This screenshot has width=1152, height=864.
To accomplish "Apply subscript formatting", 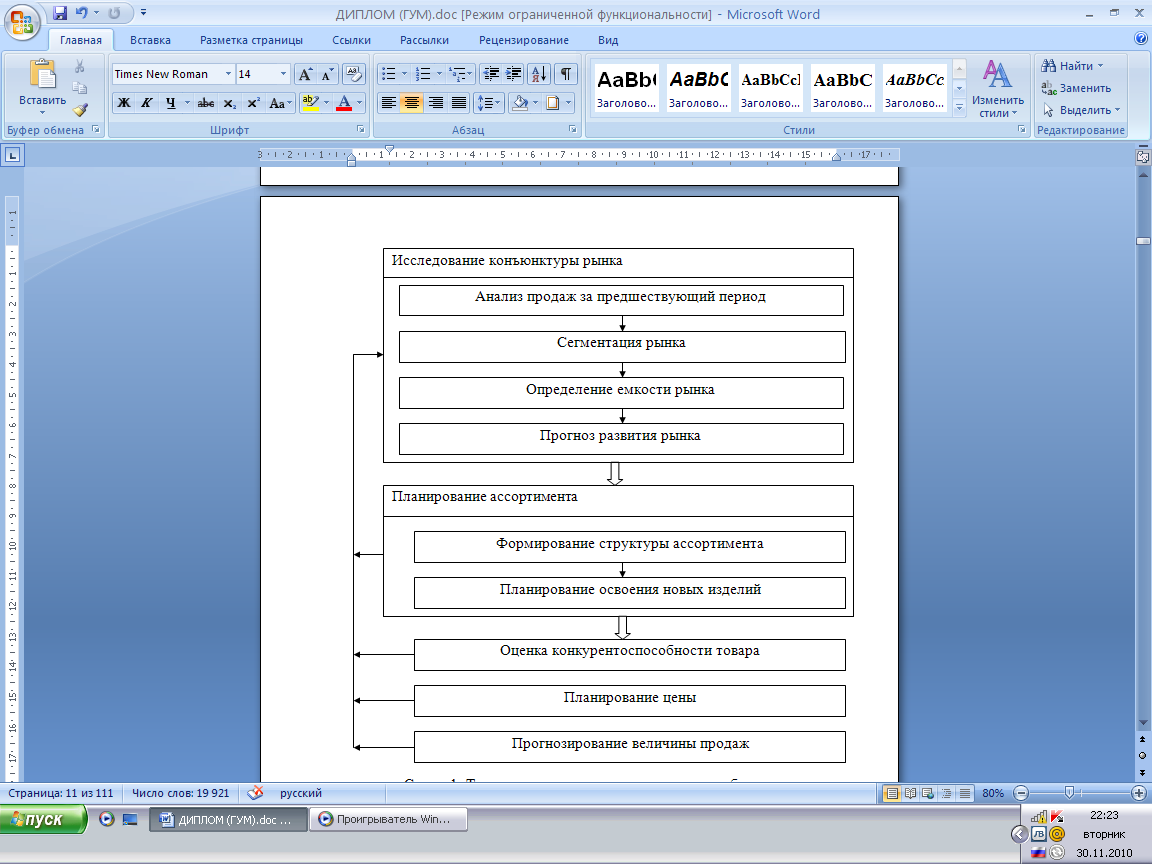I will tap(229, 104).
